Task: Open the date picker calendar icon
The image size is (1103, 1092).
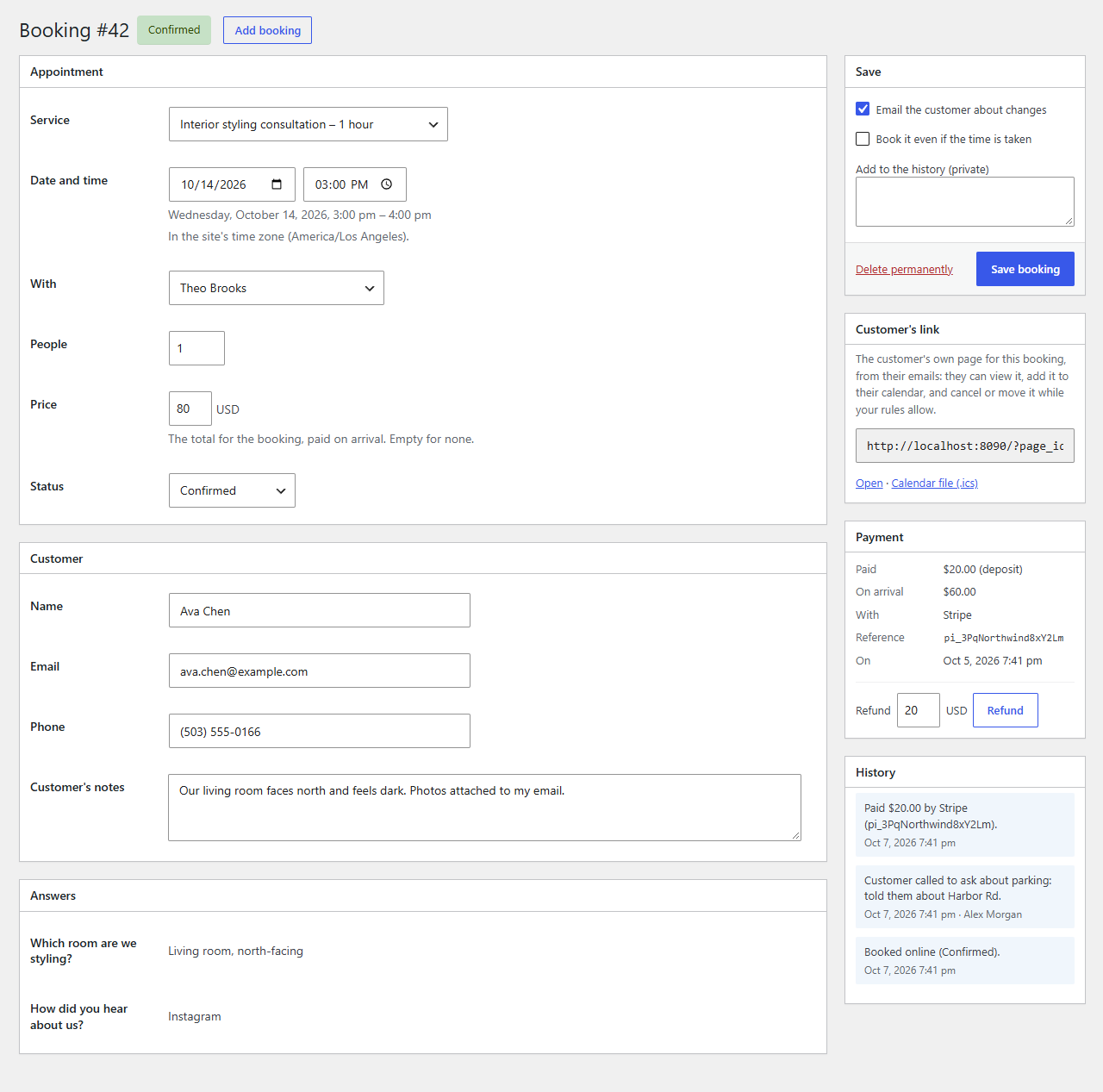Action: 277,184
